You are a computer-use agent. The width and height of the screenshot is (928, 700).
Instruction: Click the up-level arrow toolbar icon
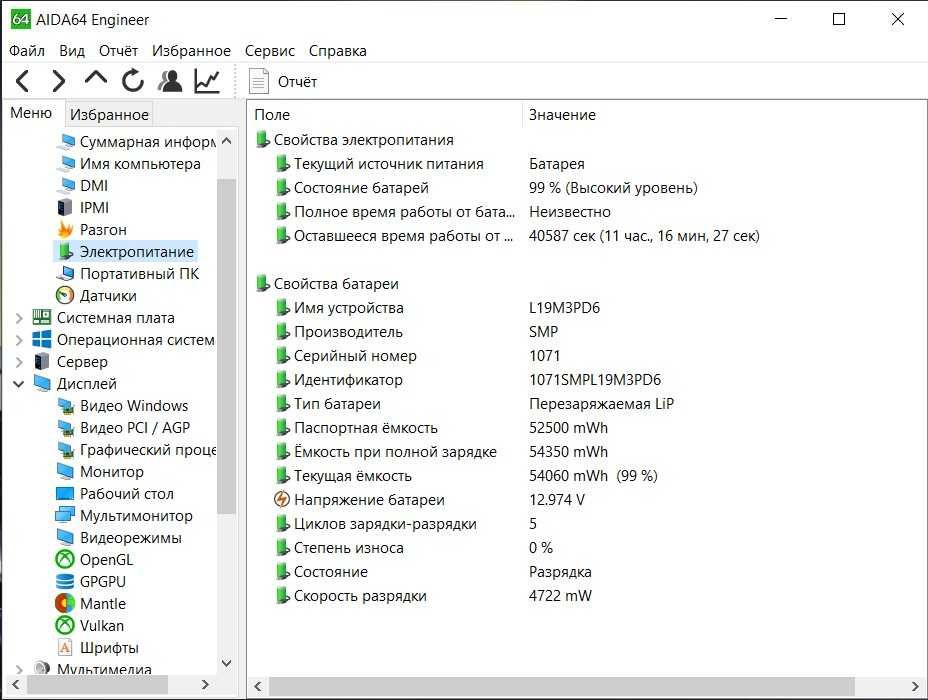tap(96, 78)
